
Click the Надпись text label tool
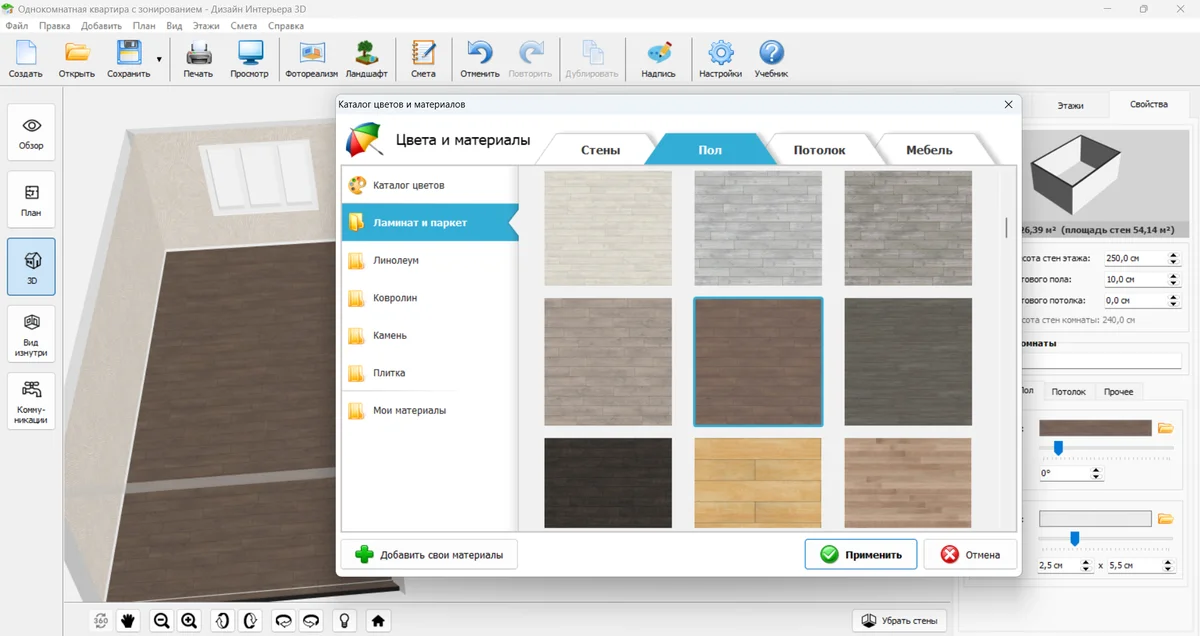tap(658, 59)
